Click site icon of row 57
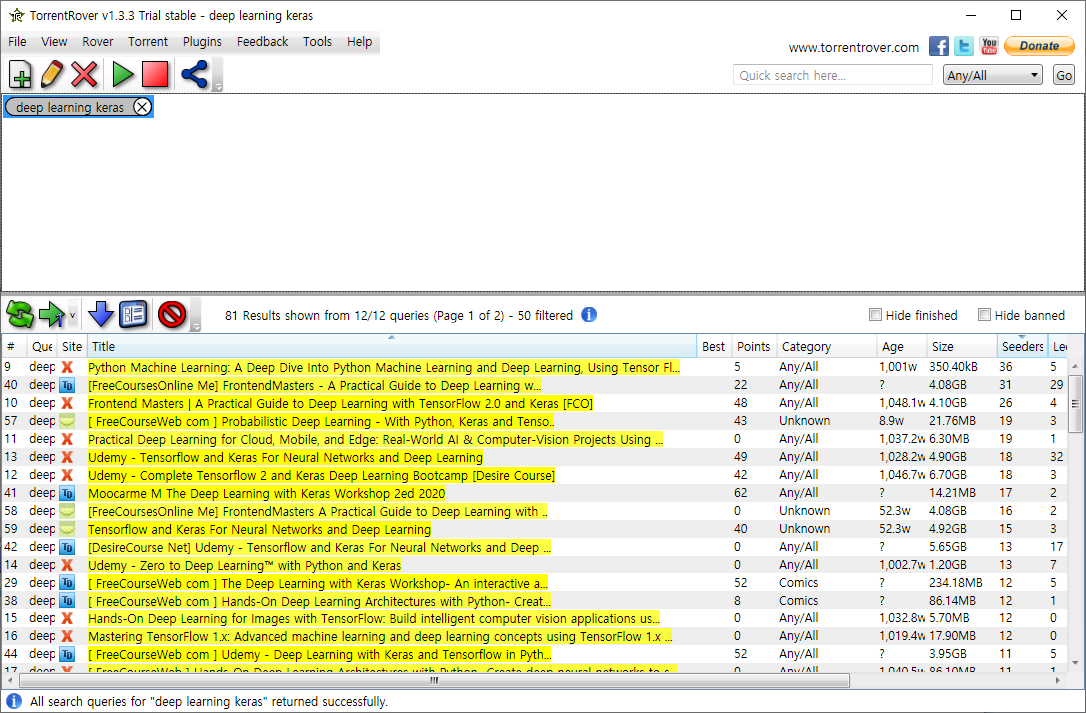The height and width of the screenshot is (713, 1086). pos(67,421)
